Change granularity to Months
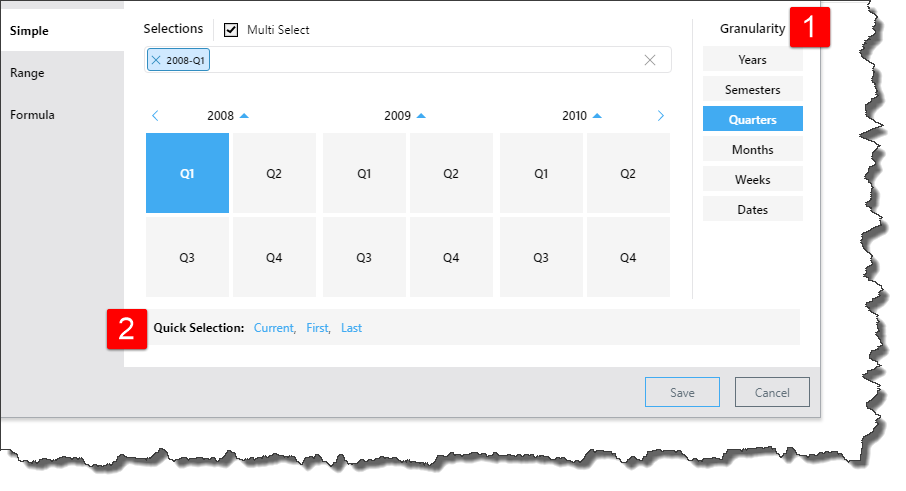The height and width of the screenshot is (491, 906). [752, 150]
